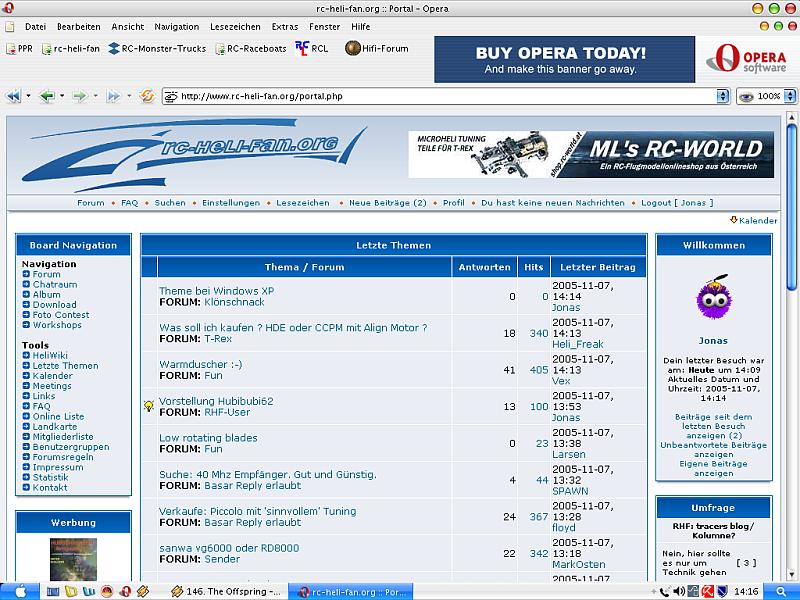This screenshot has width=800, height=600.
Task: Click the ML's RC-WORLD advertisement banner
Action: point(591,155)
